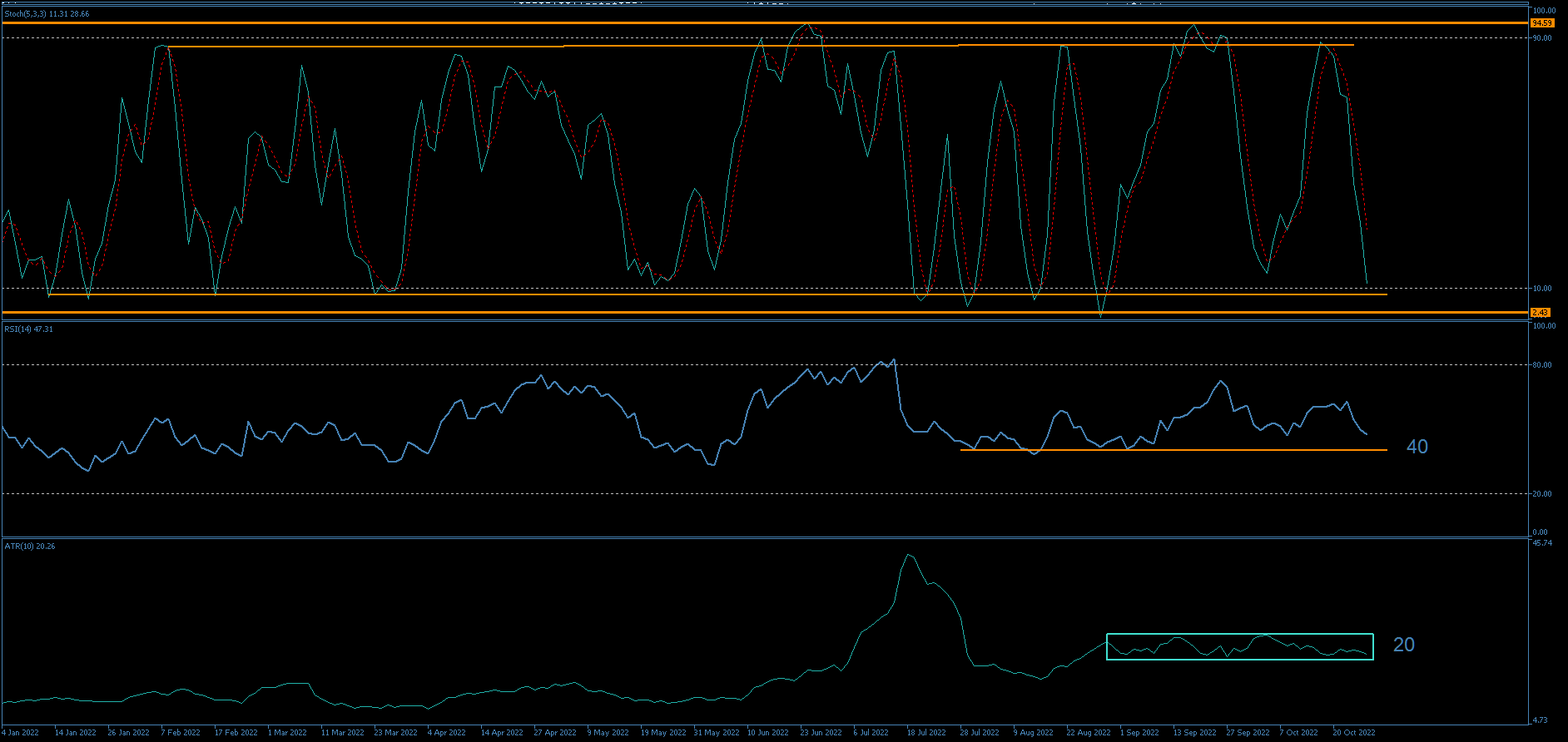Click the 20 Oct 2022 date label
Image resolution: width=1568 pixels, height=742 pixels.
click(1353, 733)
